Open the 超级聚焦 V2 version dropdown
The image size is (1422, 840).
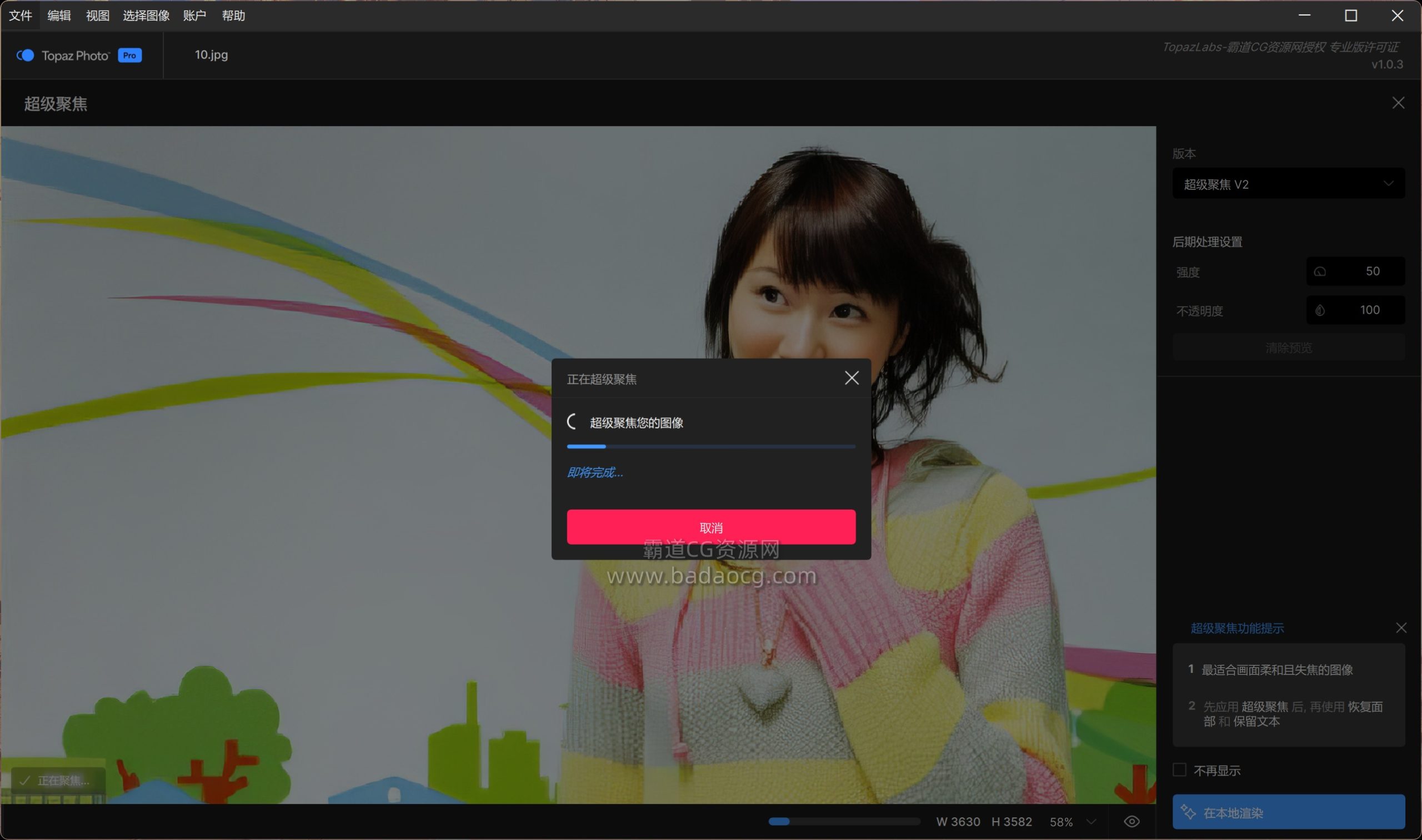click(x=1288, y=184)
